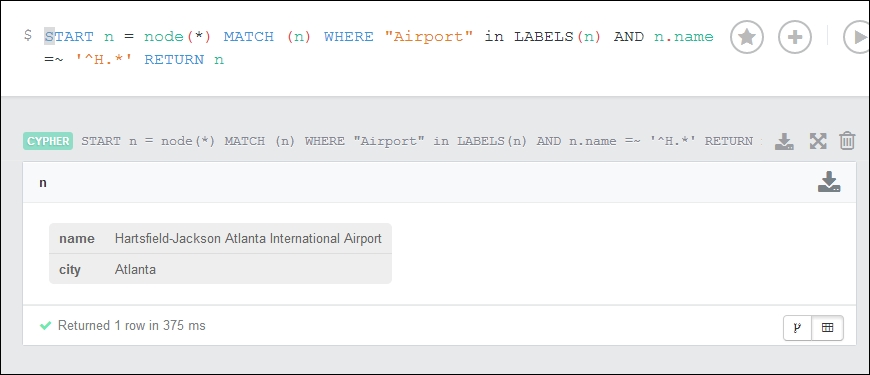Click the green success check mark
Viewport: 870px width, 375px height.
click(45, 326)
